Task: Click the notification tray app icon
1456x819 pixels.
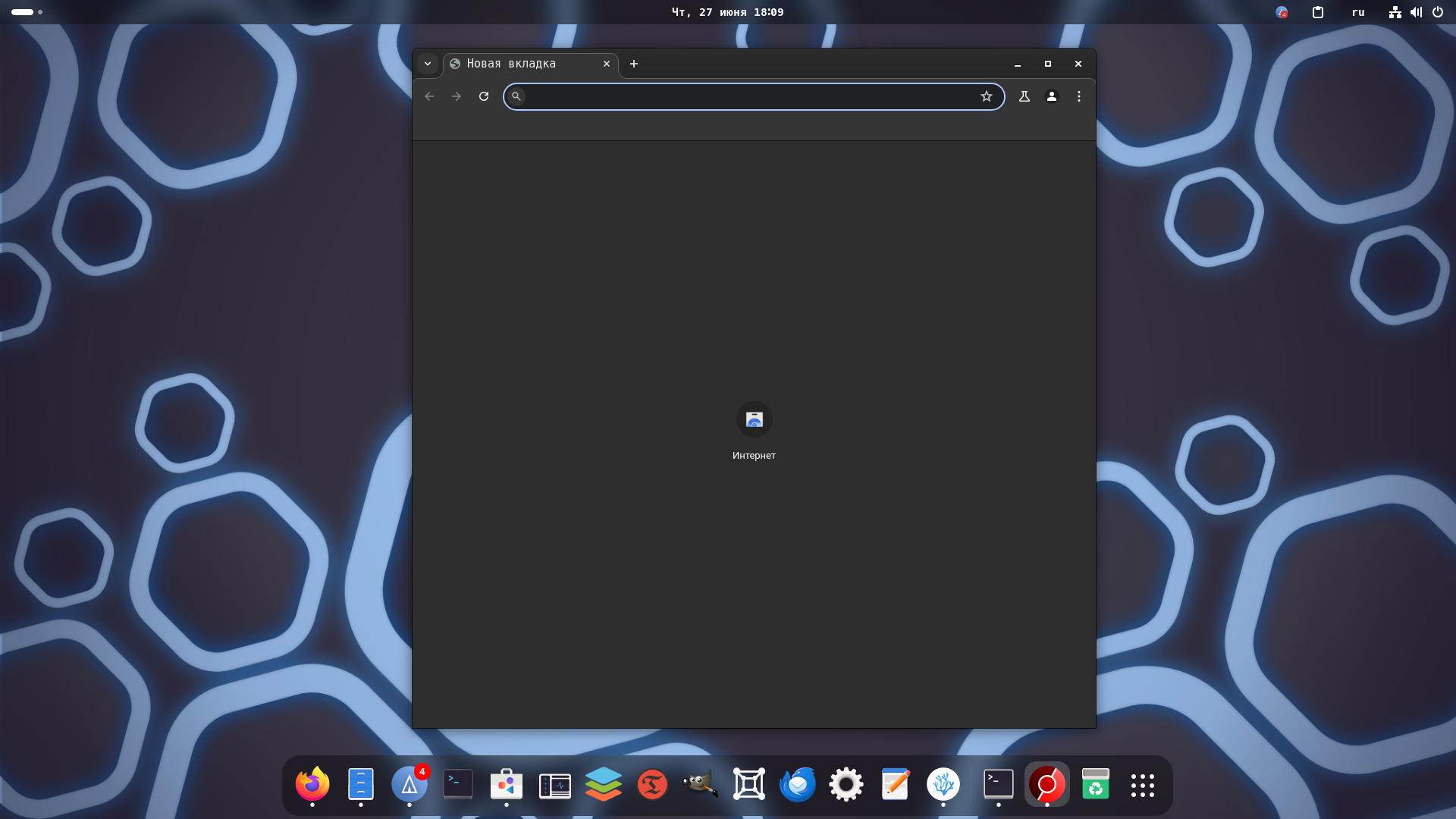Action: click(x=1282, y=12)
